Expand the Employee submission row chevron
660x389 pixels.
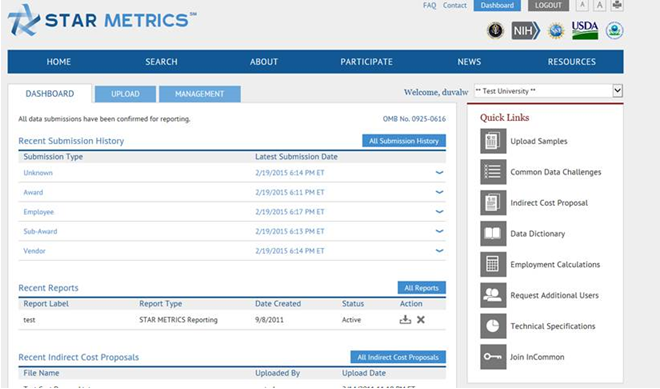pos(439,212)
